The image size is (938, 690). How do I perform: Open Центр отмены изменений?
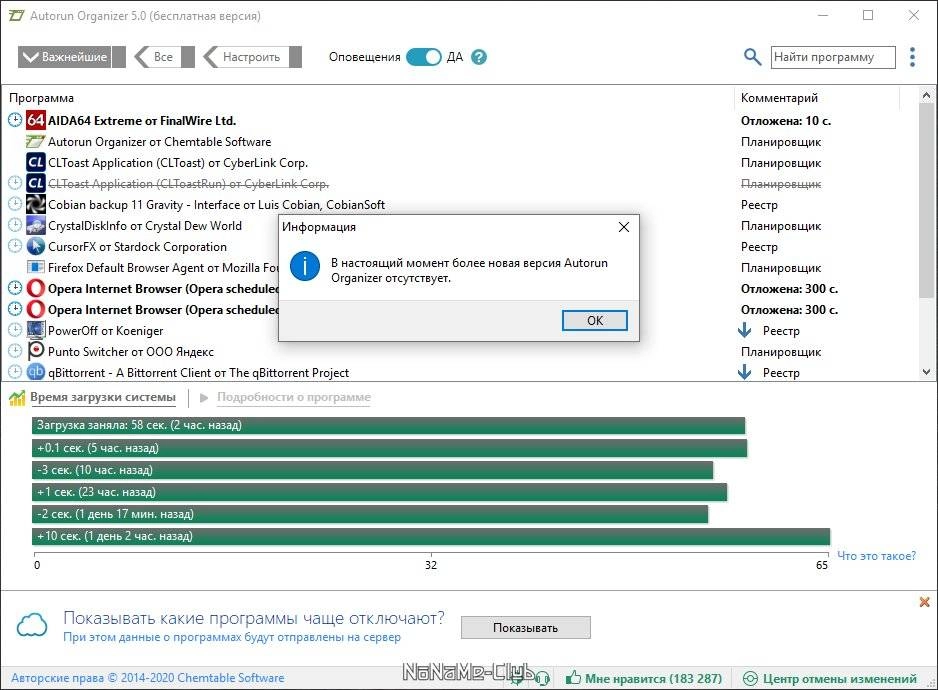click(830, 679)
